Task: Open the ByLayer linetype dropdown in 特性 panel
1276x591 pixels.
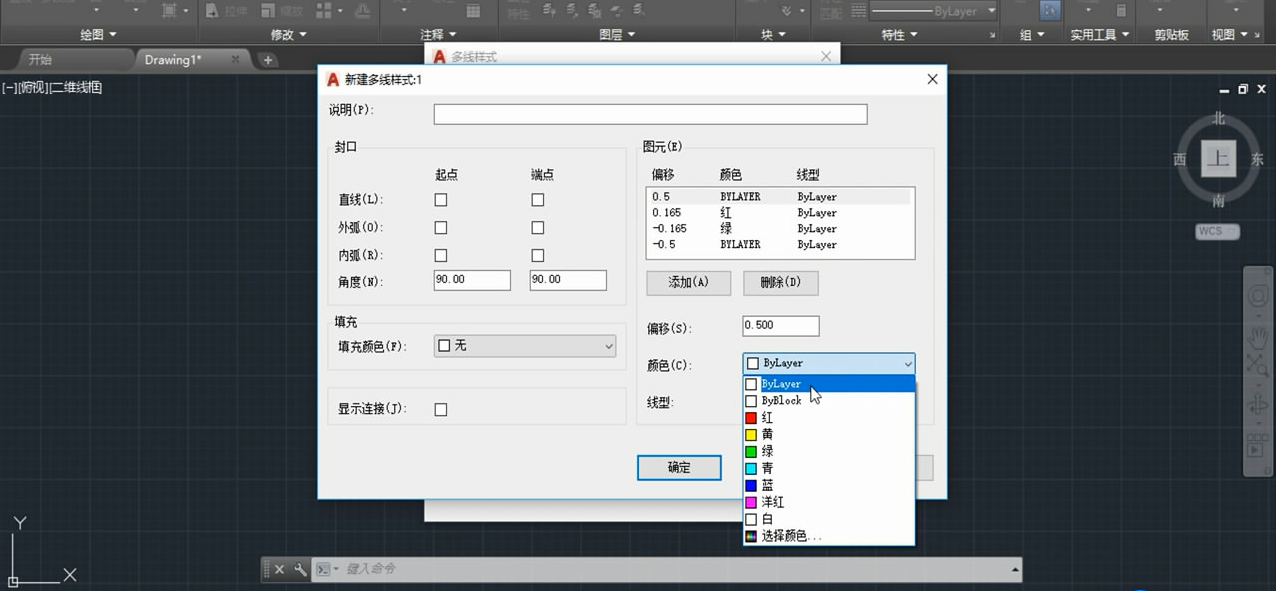Action: (988, 12)
